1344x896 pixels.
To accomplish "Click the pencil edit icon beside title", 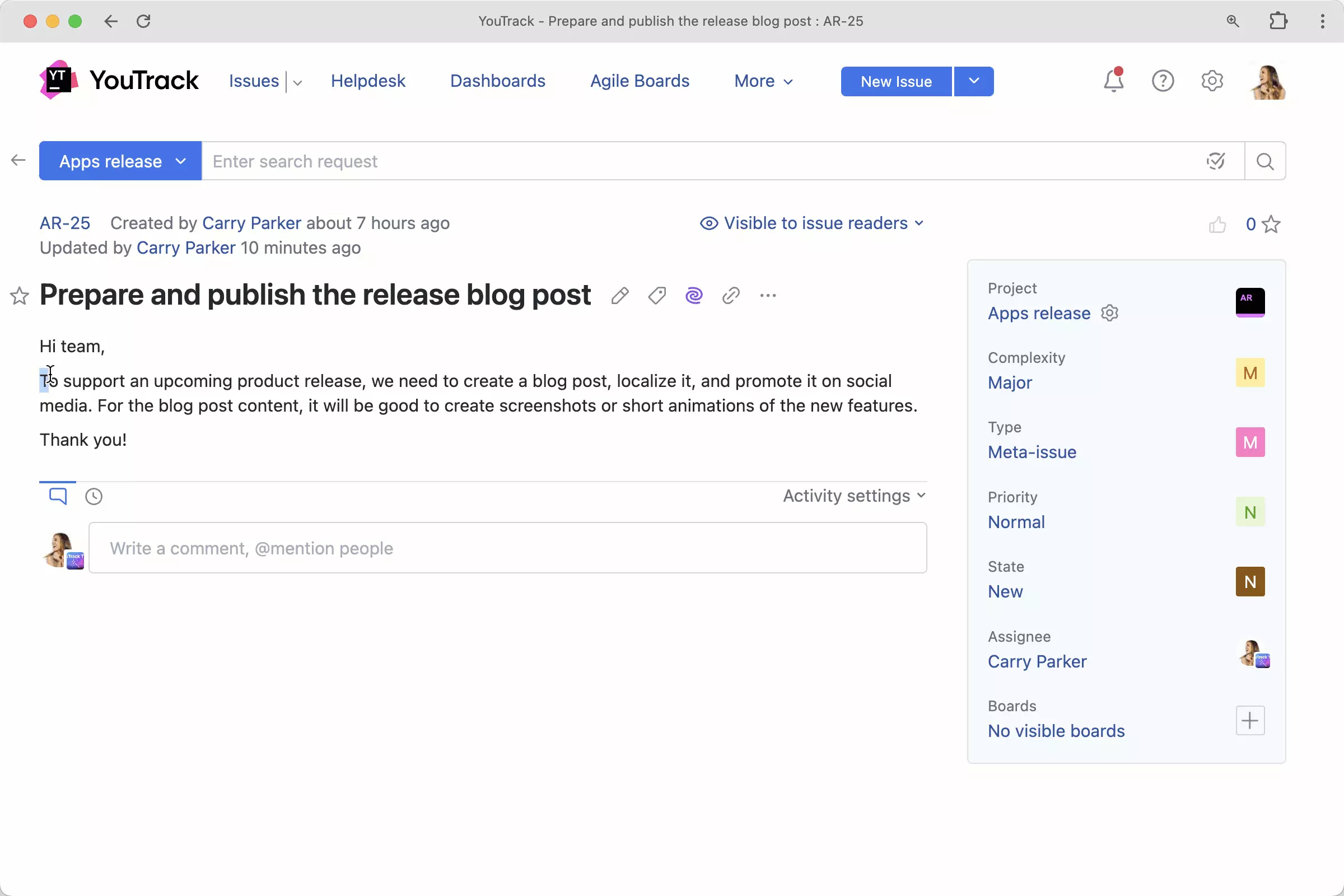I will click(619, 296).
